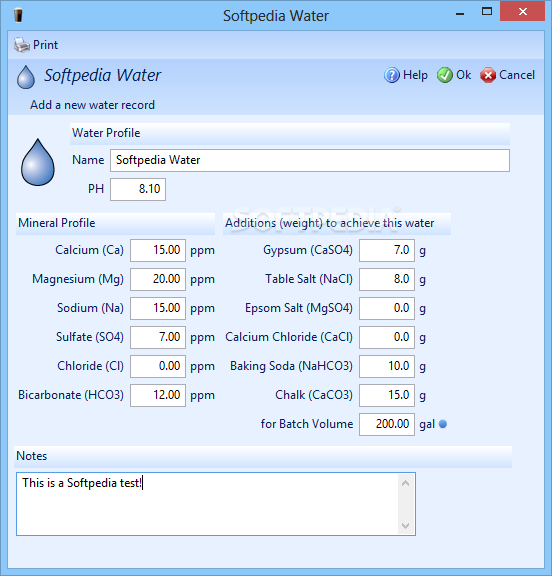Click the small water drop icon beside the title
The width and height of the screenshot is (552, 576).
click(x=26, y=77)
